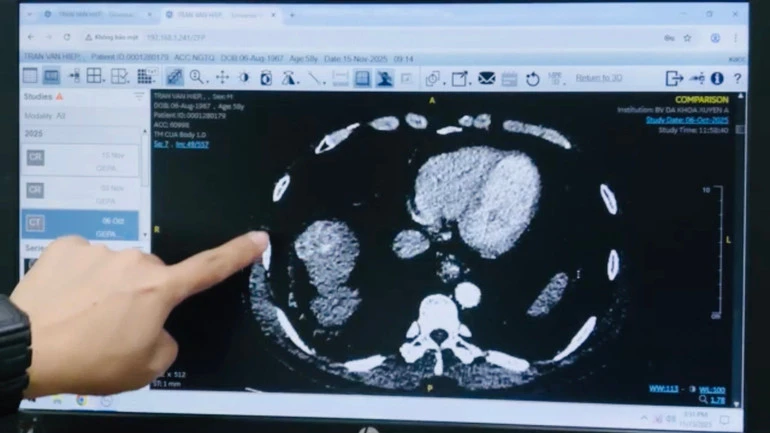
Task: Select the window level contrast tool
Action: click(x=244, y=77)
